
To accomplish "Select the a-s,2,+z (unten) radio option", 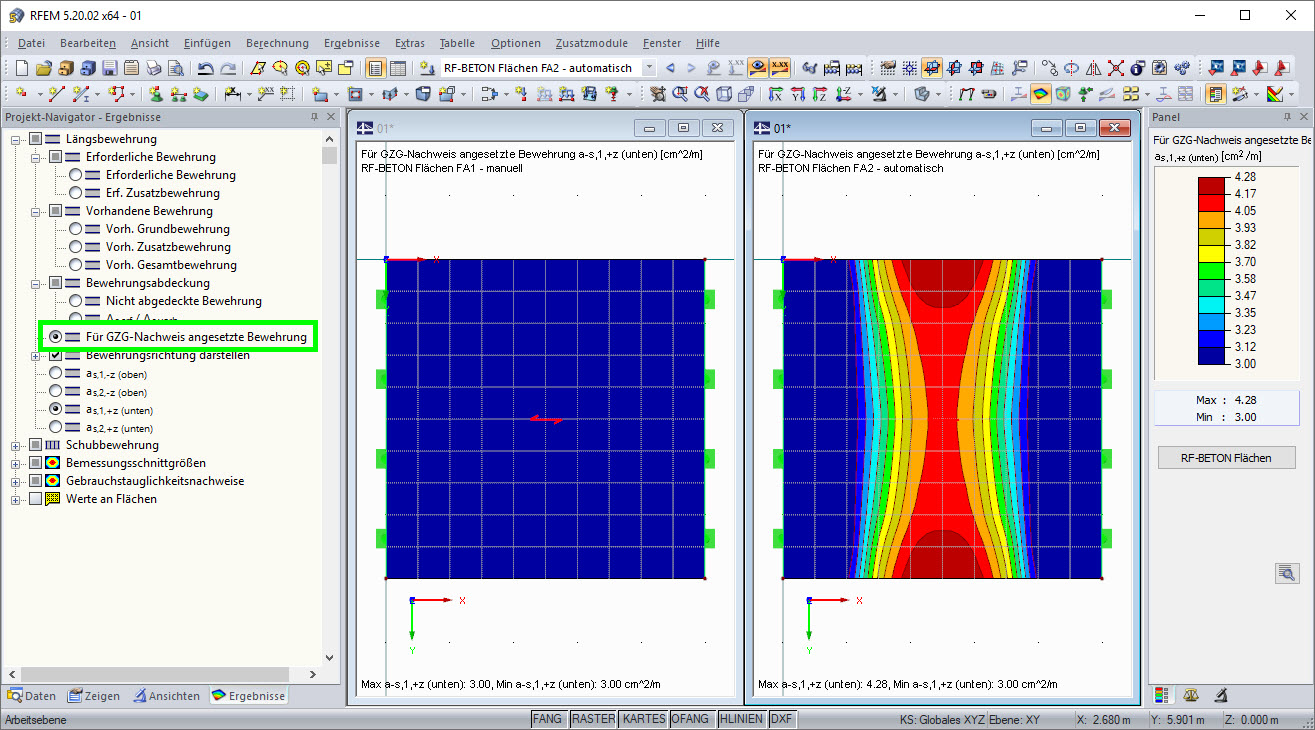I will pyautogui.click(x=57, y=428).
